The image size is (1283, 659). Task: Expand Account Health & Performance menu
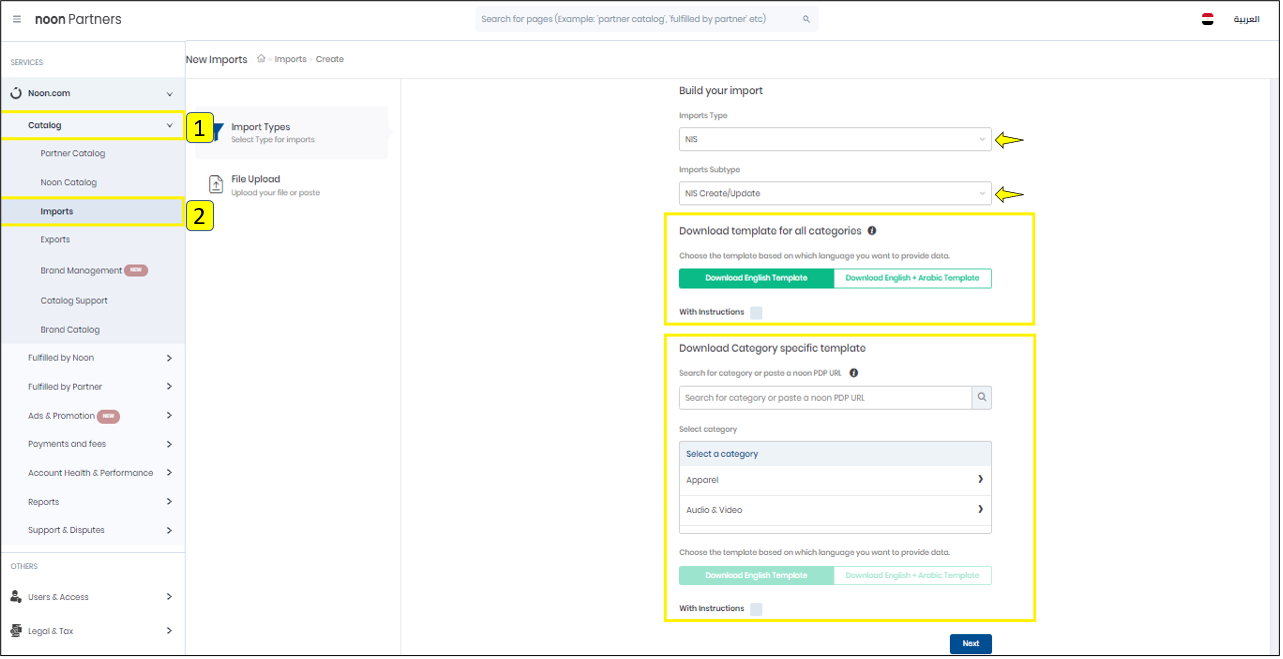point(169,473)
